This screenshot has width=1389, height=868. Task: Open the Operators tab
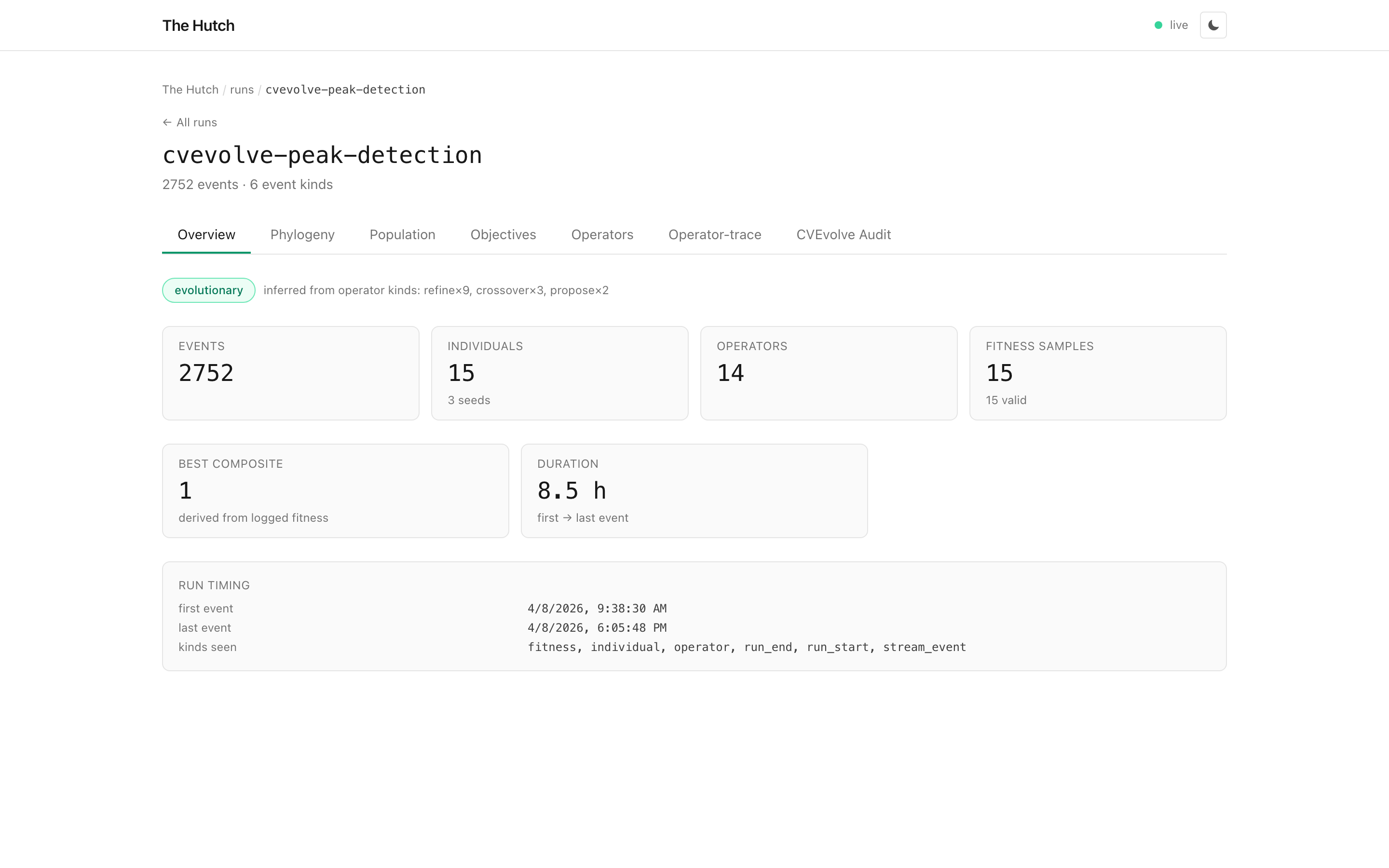[602, 235]
